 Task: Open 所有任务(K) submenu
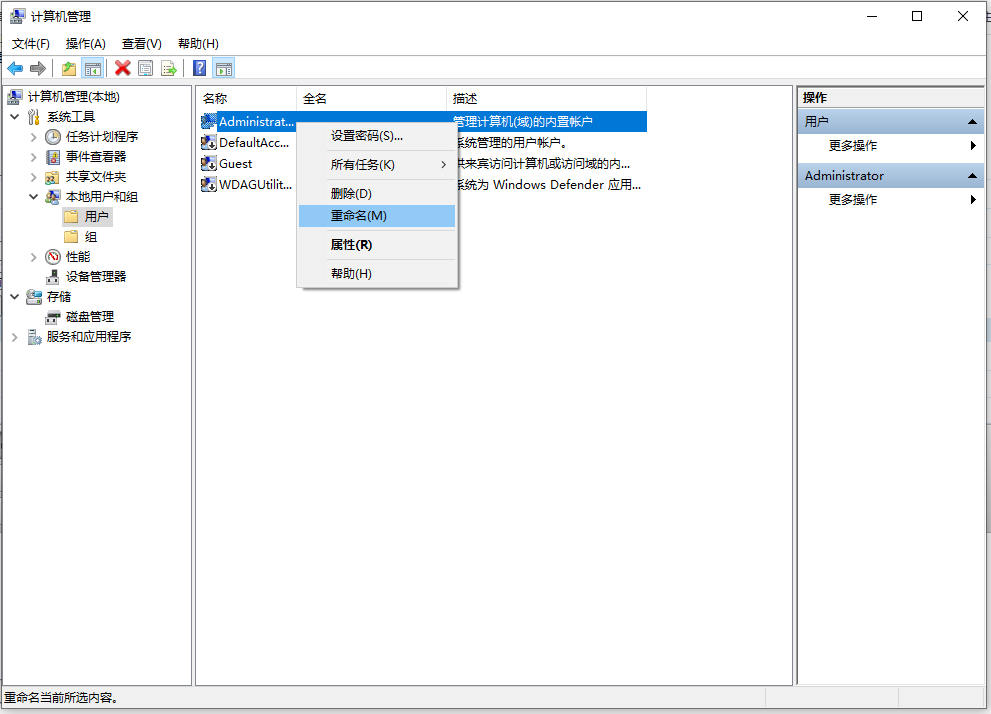click(377, 165)
